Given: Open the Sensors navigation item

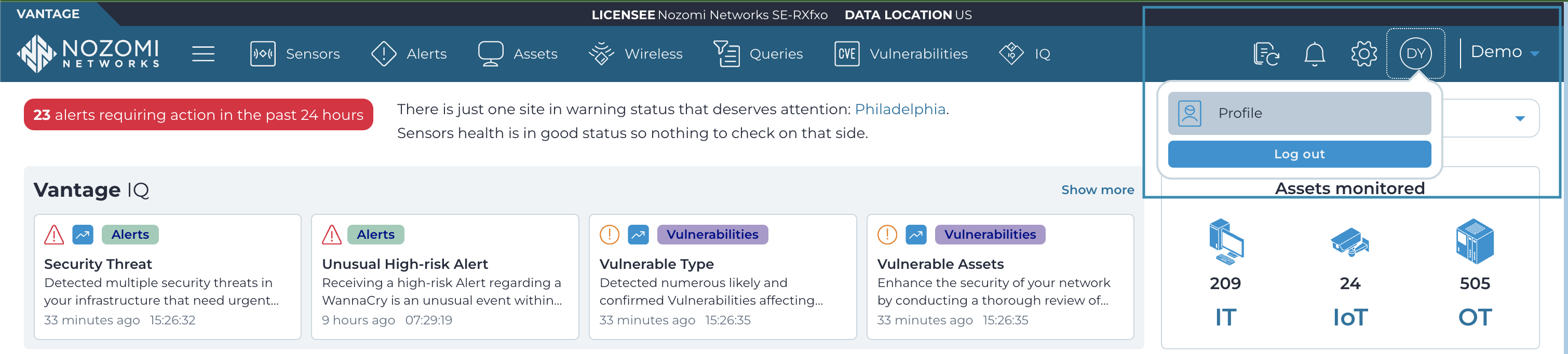Looking at the screenshot, I should tap(295, 54).
